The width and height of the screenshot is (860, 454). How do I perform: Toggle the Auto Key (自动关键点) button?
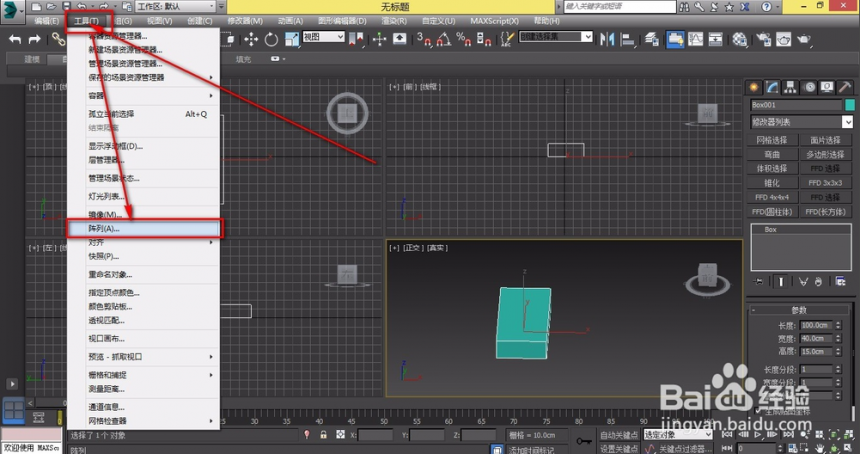(x=619, y=435)
